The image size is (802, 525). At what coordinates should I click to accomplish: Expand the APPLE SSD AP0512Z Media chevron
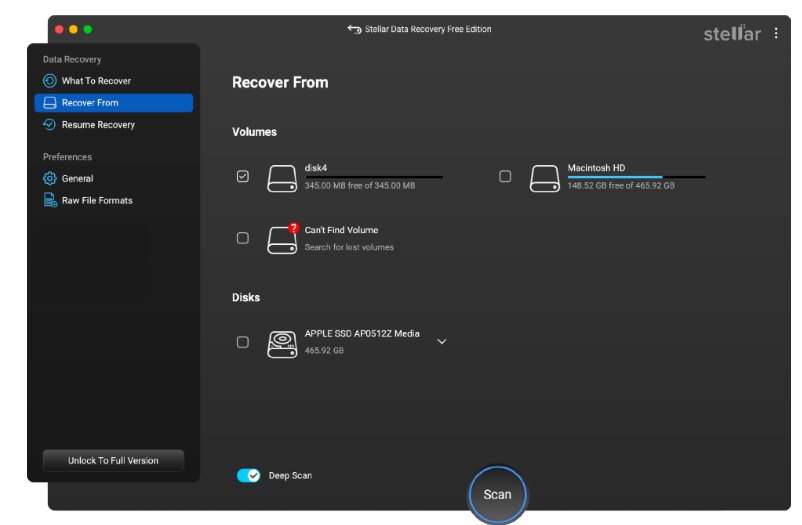(x=442, y=341)
